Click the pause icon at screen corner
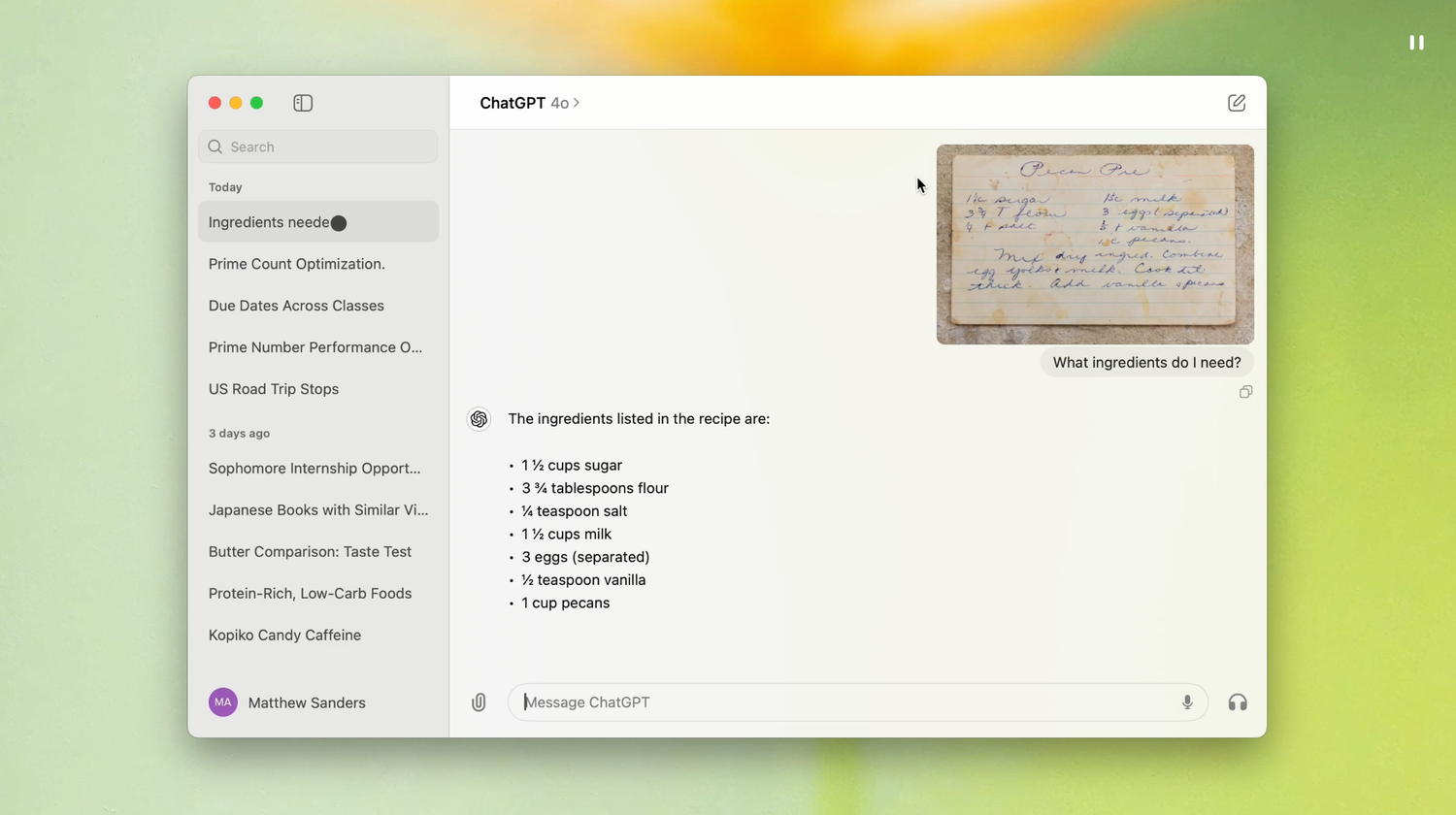Image resolution: width=1456 pixels, height=815 pixels. point(1417,43)
